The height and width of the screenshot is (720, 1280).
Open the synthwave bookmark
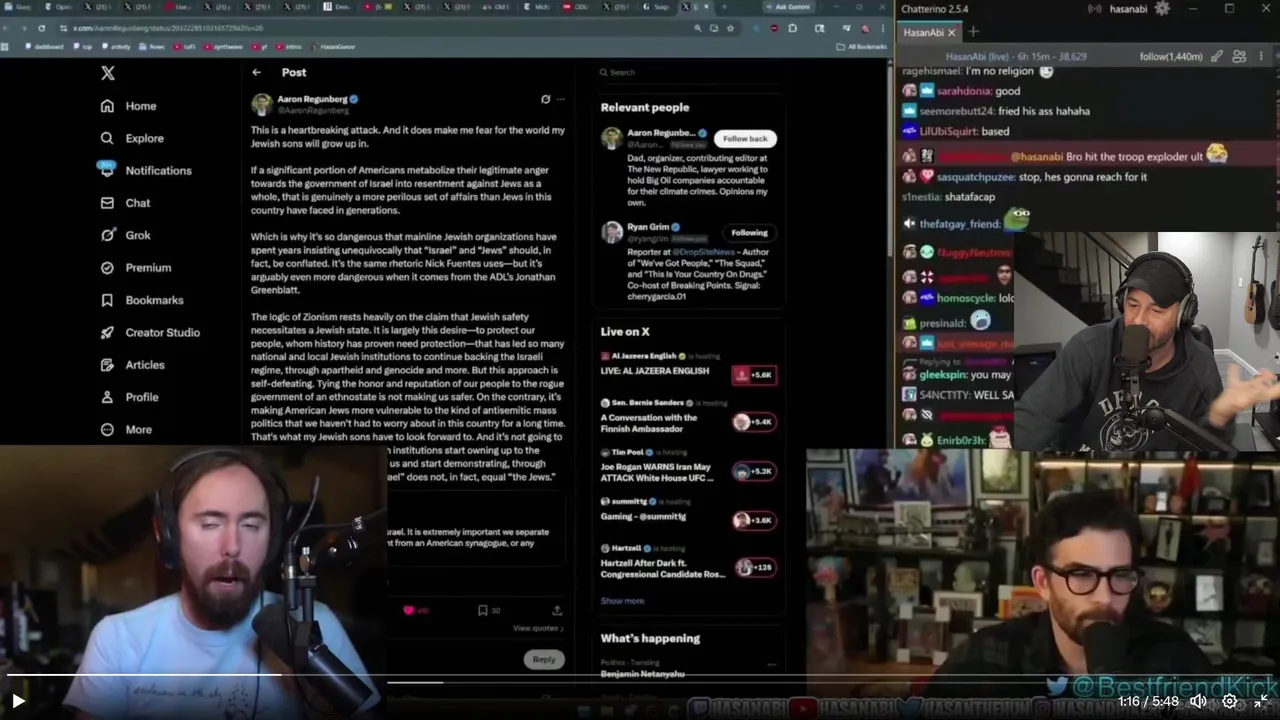tap(225, 46)
